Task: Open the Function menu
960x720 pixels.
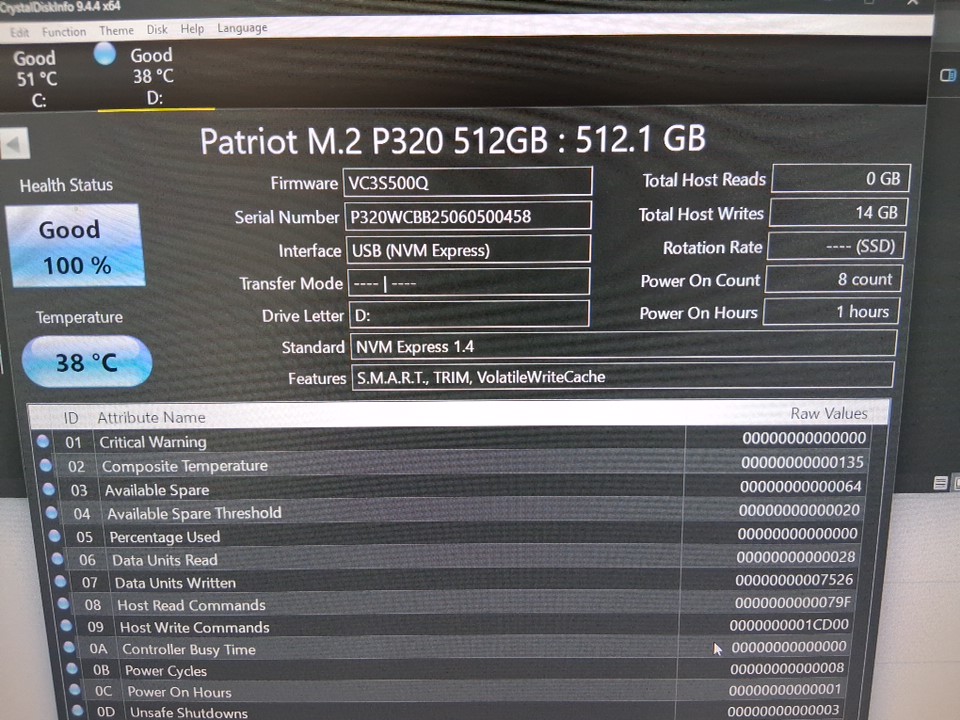Action: [64, 32]
